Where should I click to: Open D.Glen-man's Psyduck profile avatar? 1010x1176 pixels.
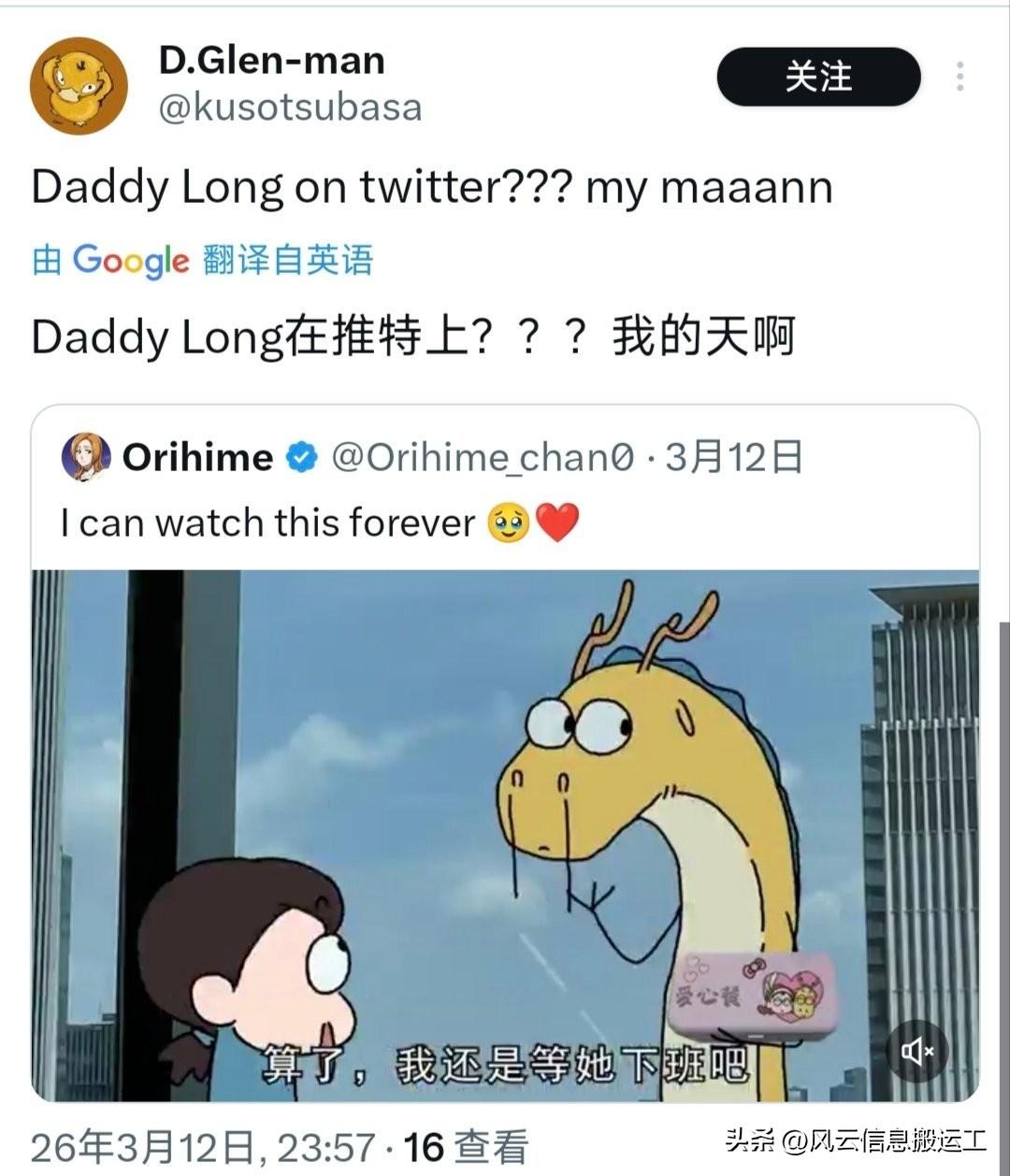tap(79, 86)
